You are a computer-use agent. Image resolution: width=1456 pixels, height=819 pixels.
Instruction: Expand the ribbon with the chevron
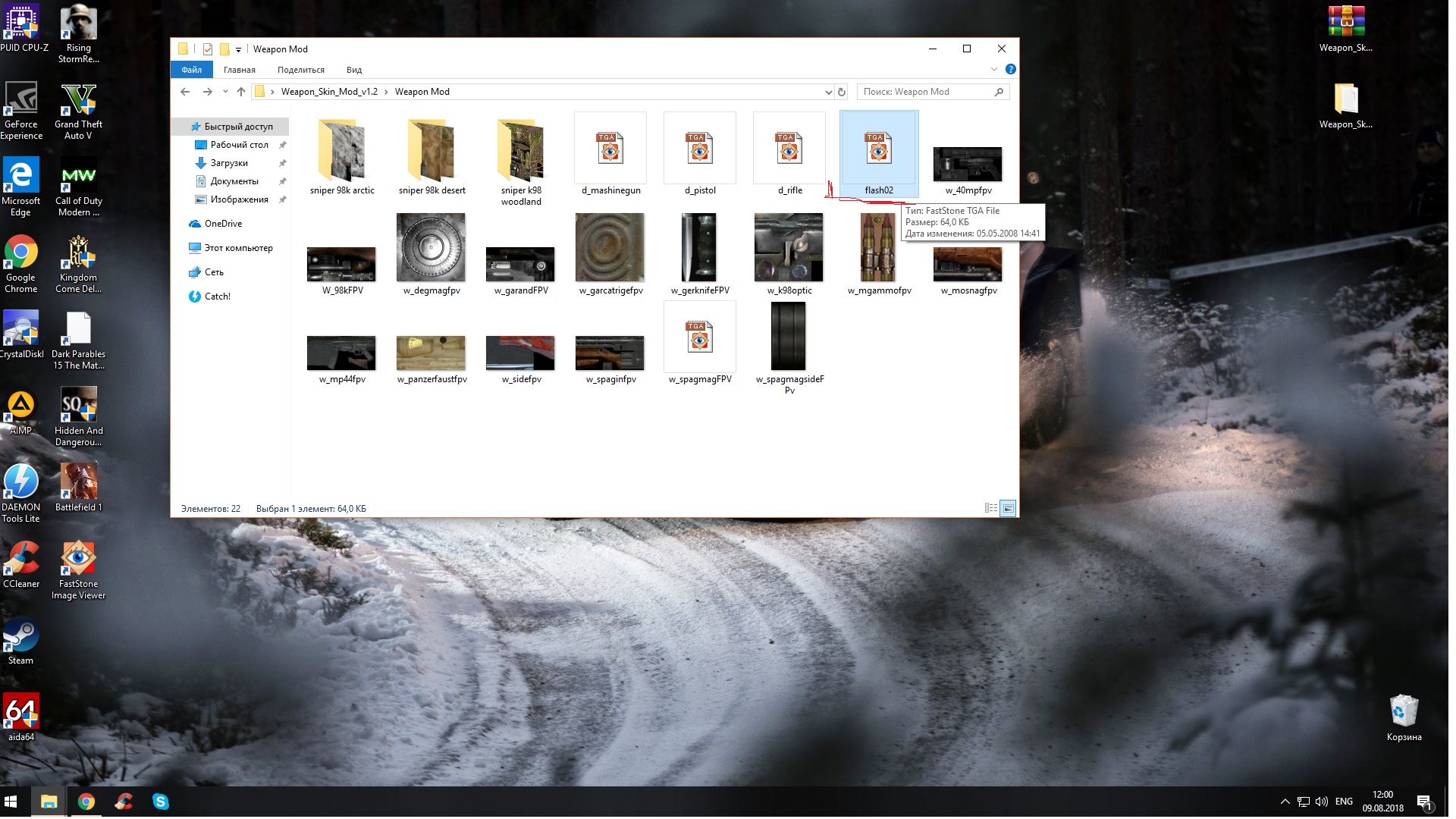[994, 69]
